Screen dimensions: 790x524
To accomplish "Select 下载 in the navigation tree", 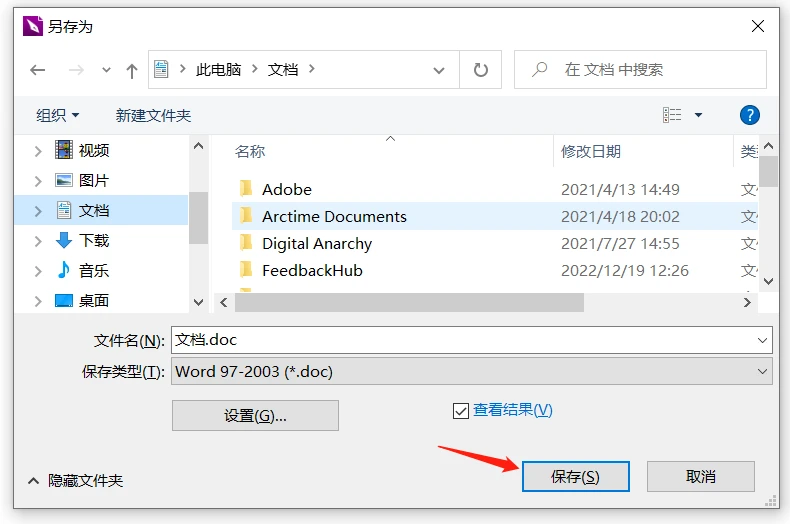I will click(x=94, y=240).
